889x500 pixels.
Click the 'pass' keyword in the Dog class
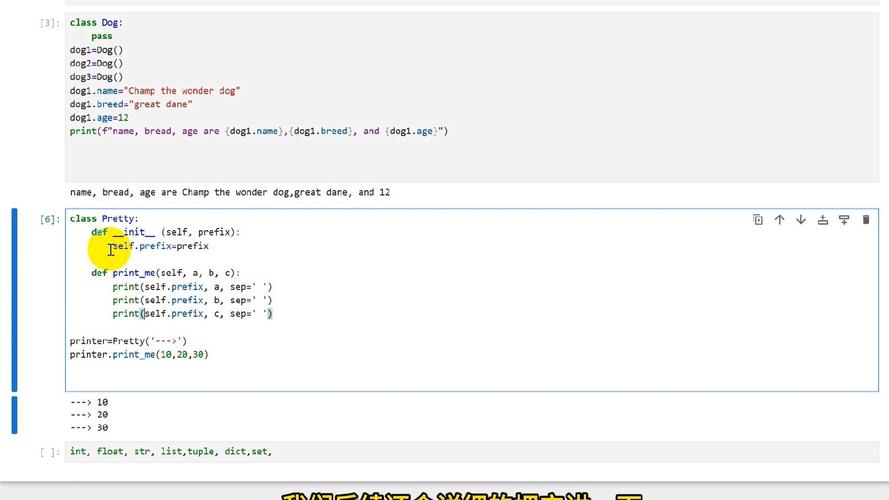(x=101, y=36)
